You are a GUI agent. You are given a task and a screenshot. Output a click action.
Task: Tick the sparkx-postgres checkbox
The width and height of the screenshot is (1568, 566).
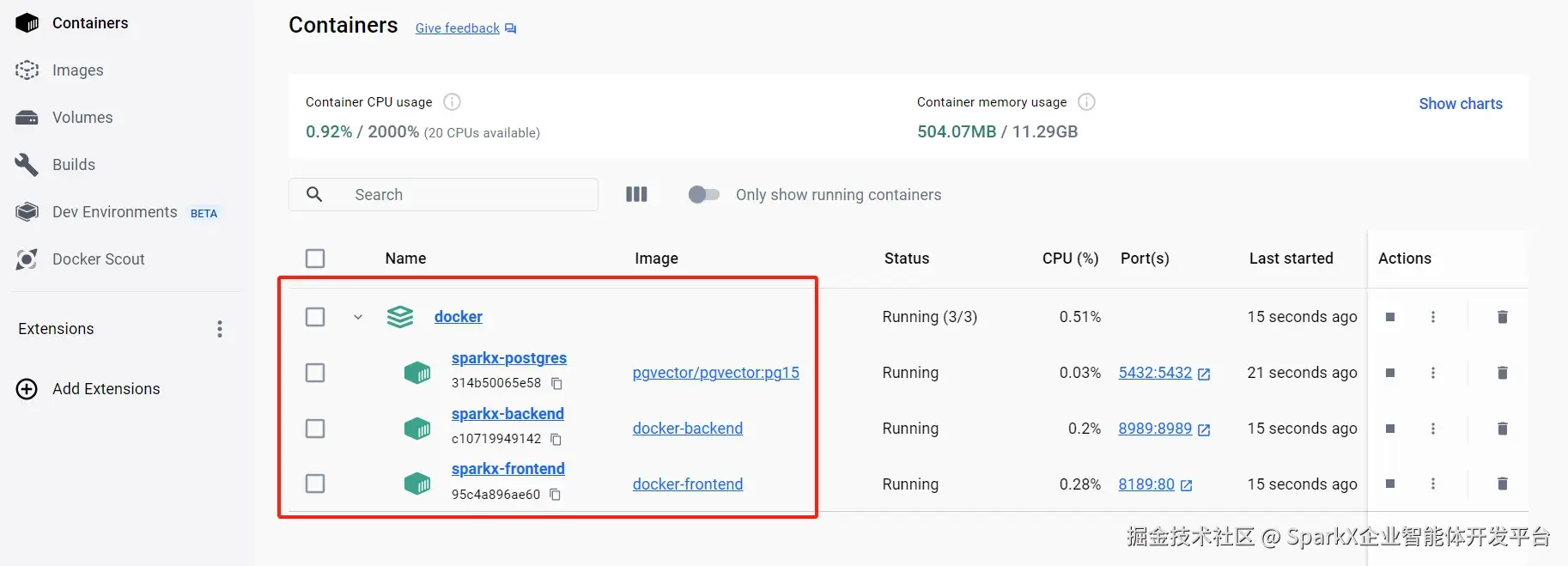coord(315,373)
